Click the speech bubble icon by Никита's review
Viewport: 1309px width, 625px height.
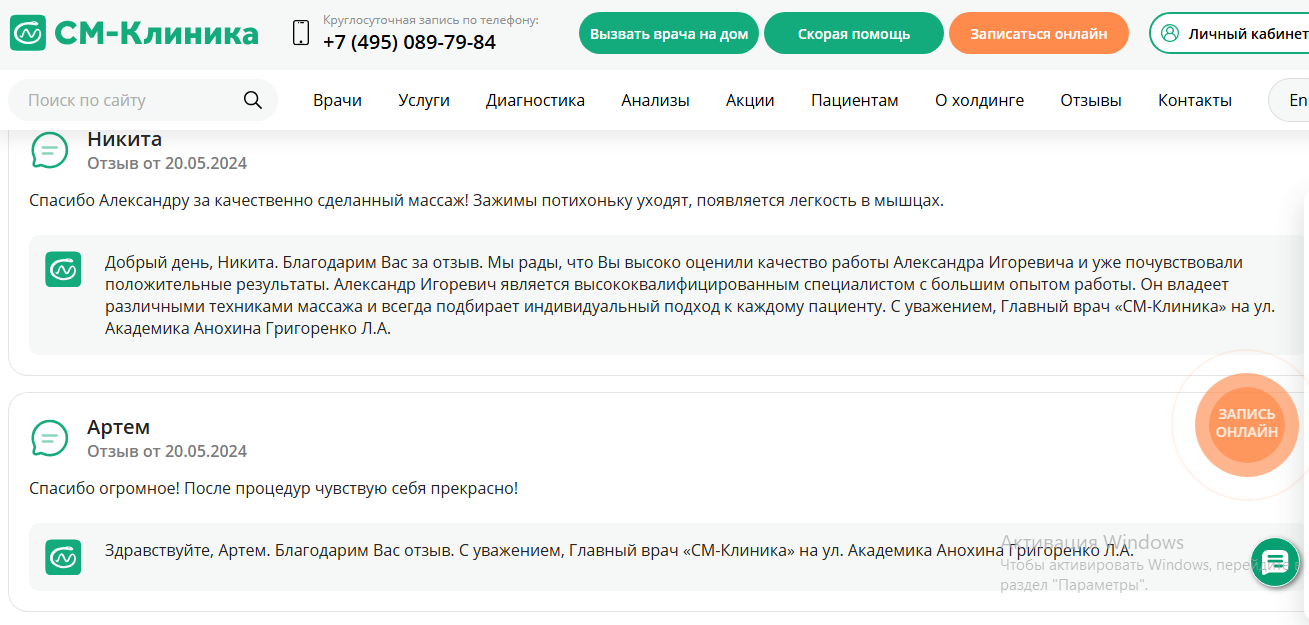coord(50,150)
